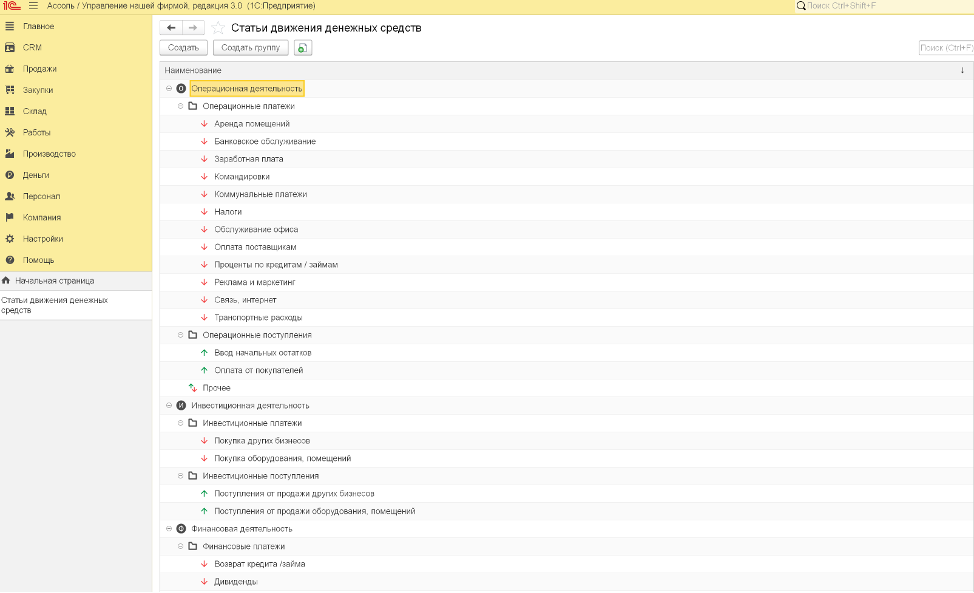Open the Деньги section in the sidebar

[36, 175]
